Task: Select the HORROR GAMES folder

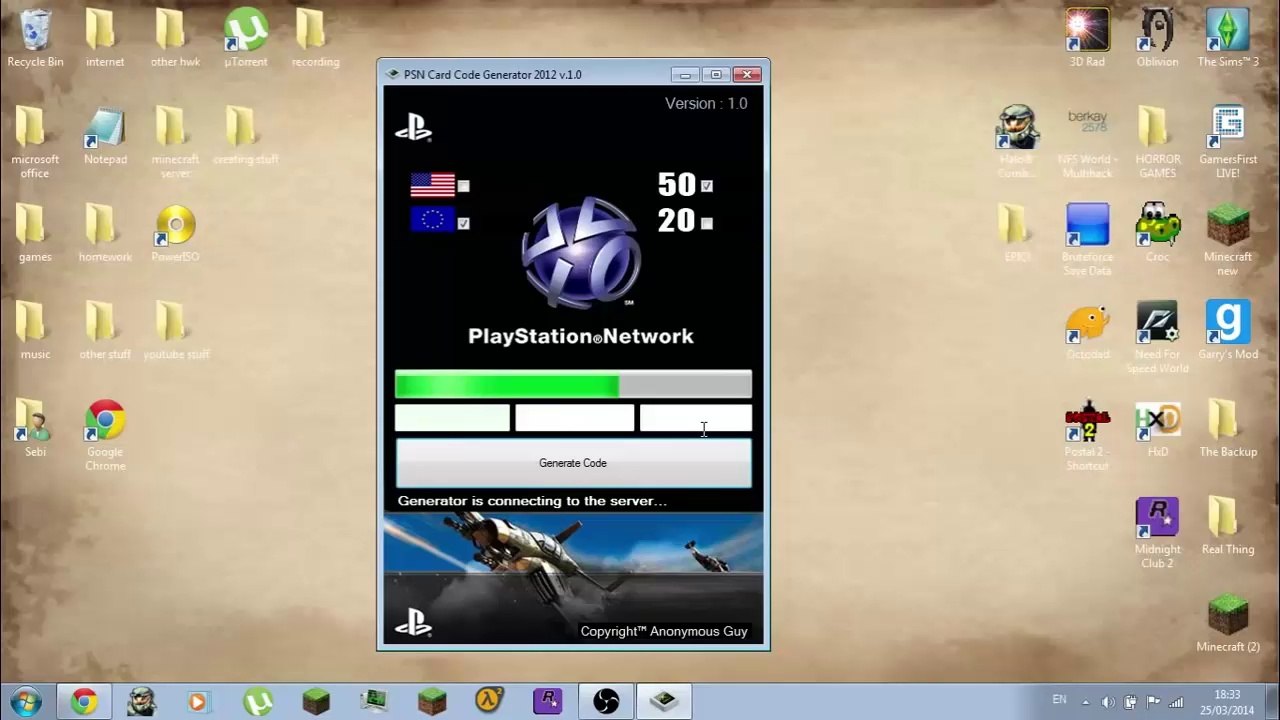Action: click(x=1157, y=143)
